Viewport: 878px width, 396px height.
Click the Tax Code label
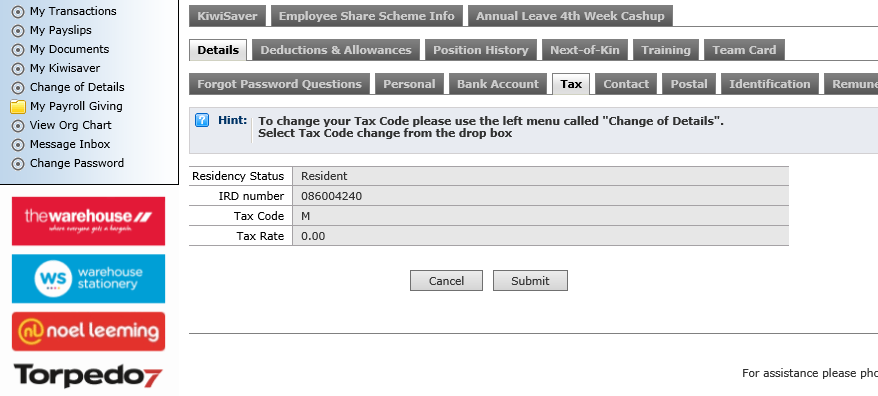click(x=259, y=216)
